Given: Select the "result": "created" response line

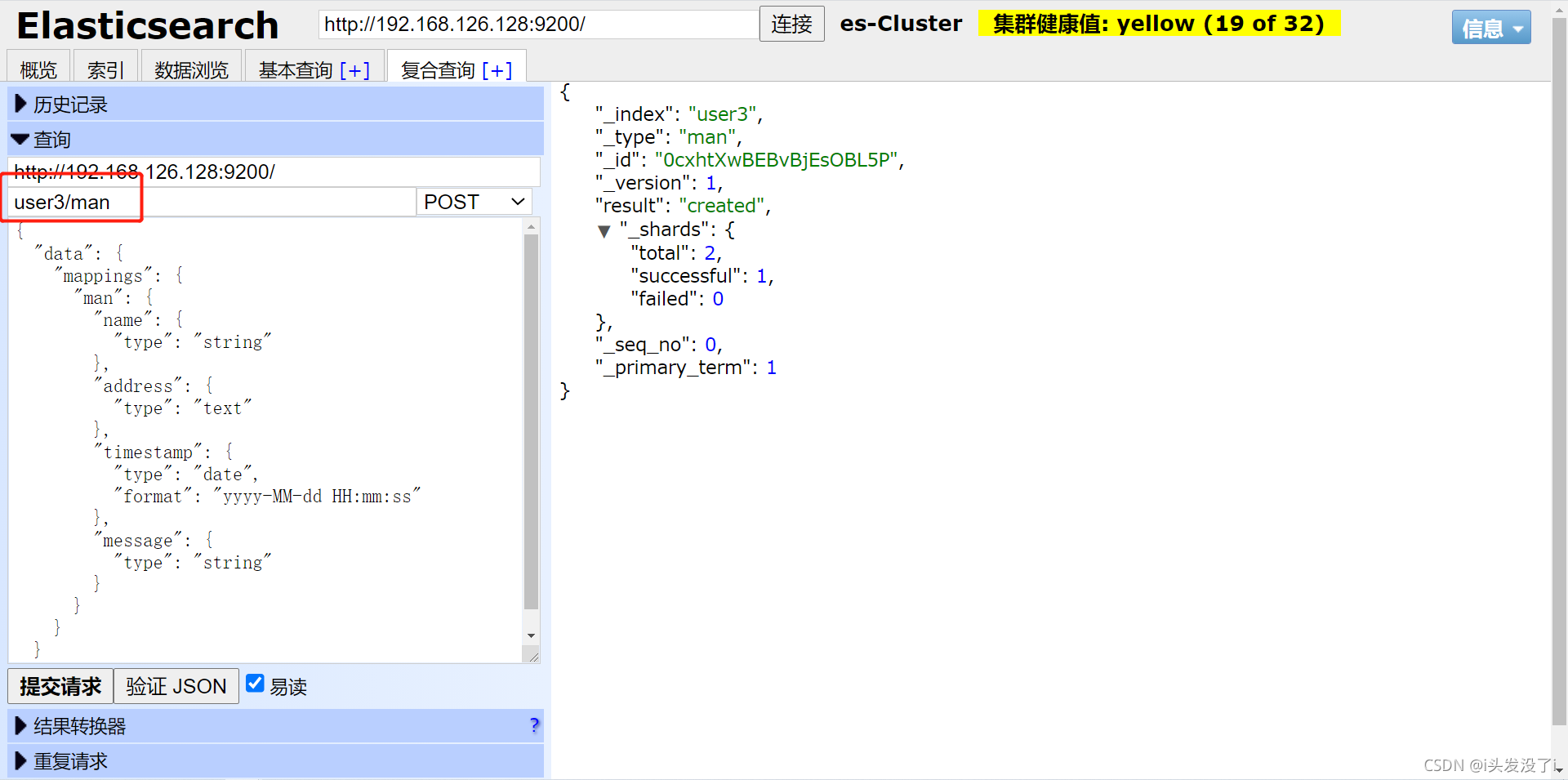Looking at the screenshot, I should [684, 206].
